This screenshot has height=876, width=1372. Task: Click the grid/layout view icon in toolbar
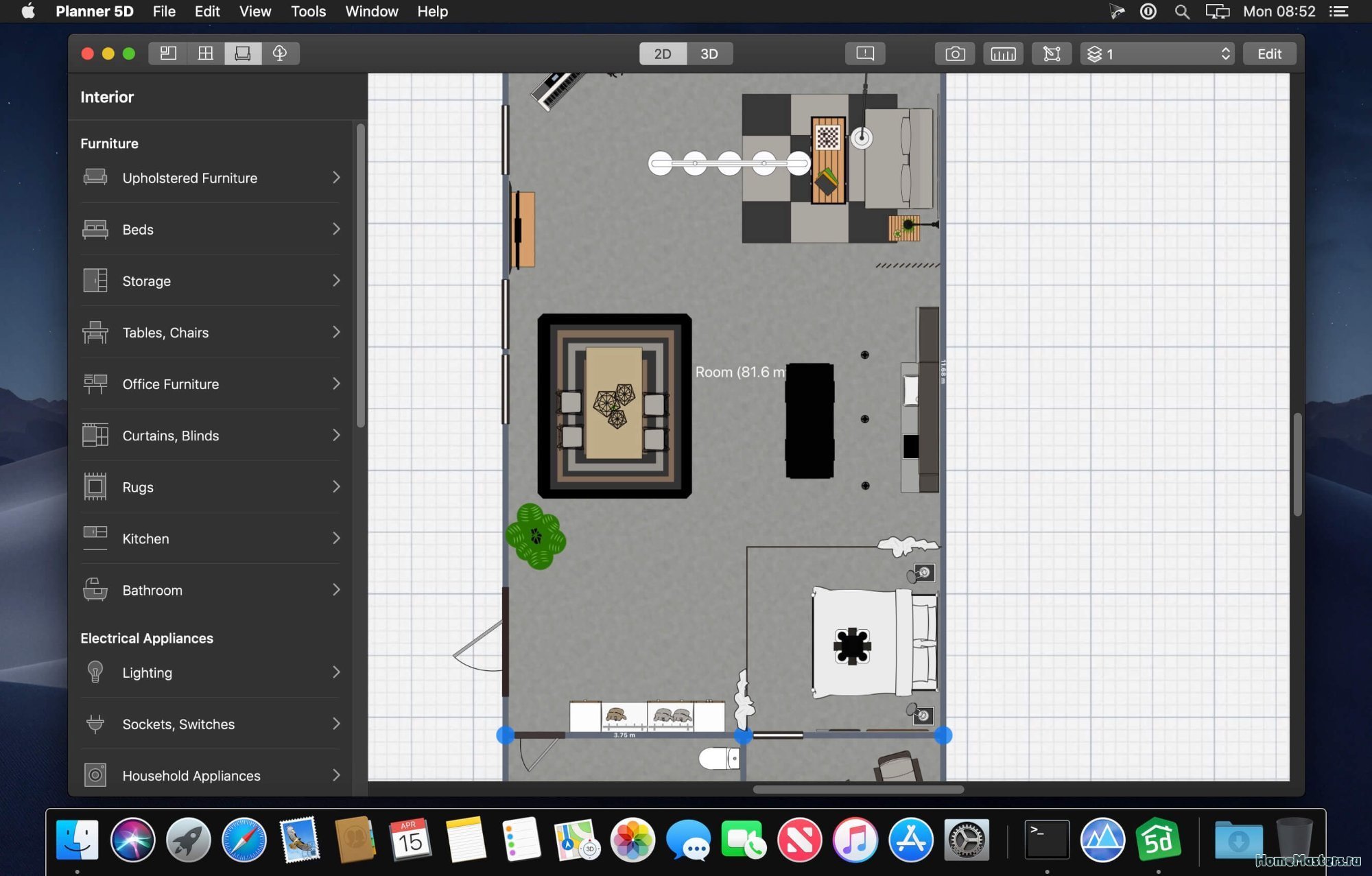[x=204, y=53]
